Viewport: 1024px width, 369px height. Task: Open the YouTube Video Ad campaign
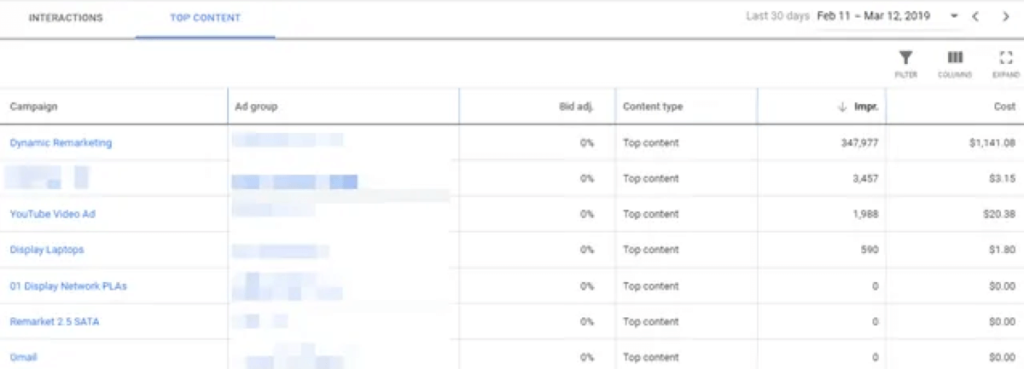point(52,214)
